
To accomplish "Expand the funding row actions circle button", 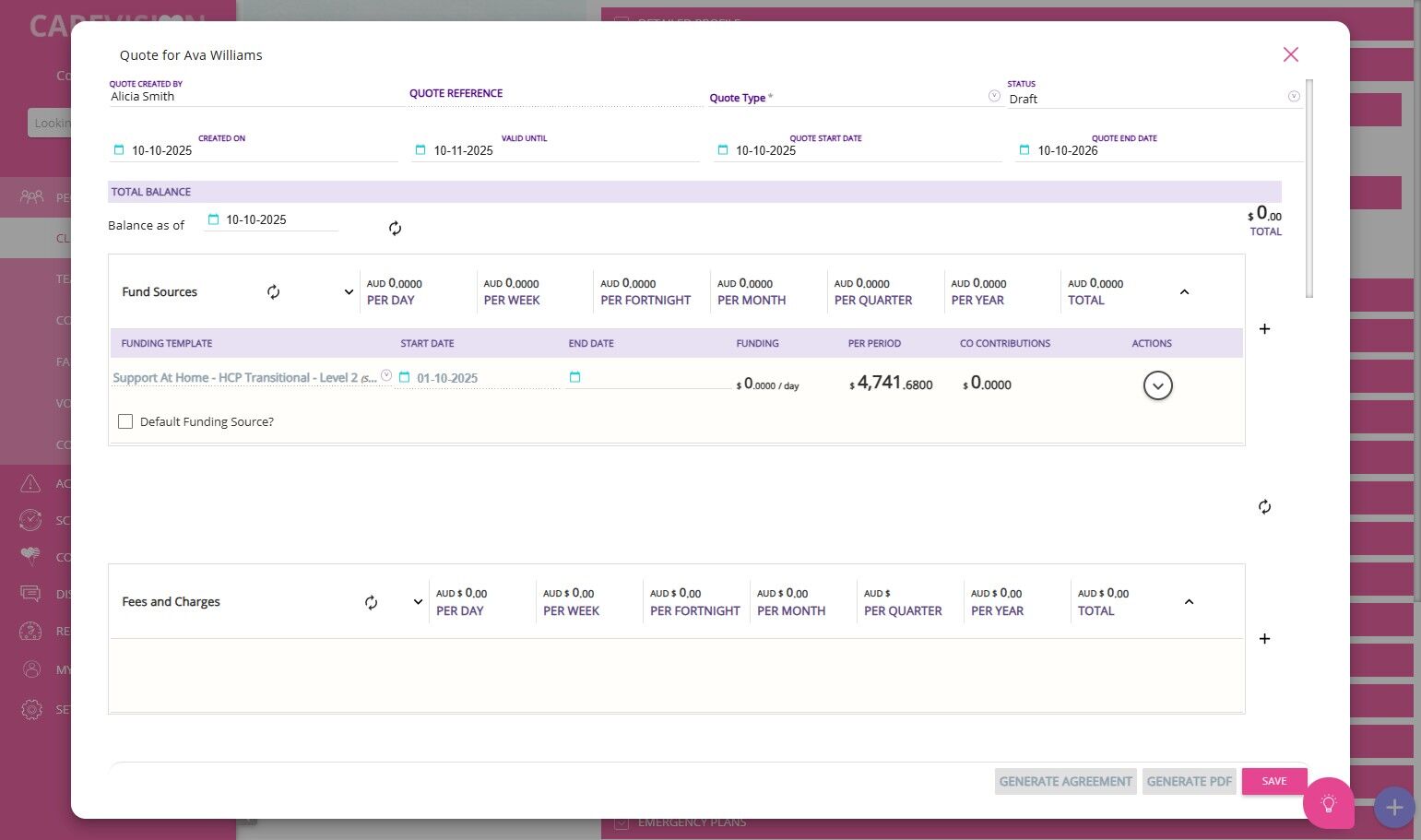I will tap(1158, 385).
